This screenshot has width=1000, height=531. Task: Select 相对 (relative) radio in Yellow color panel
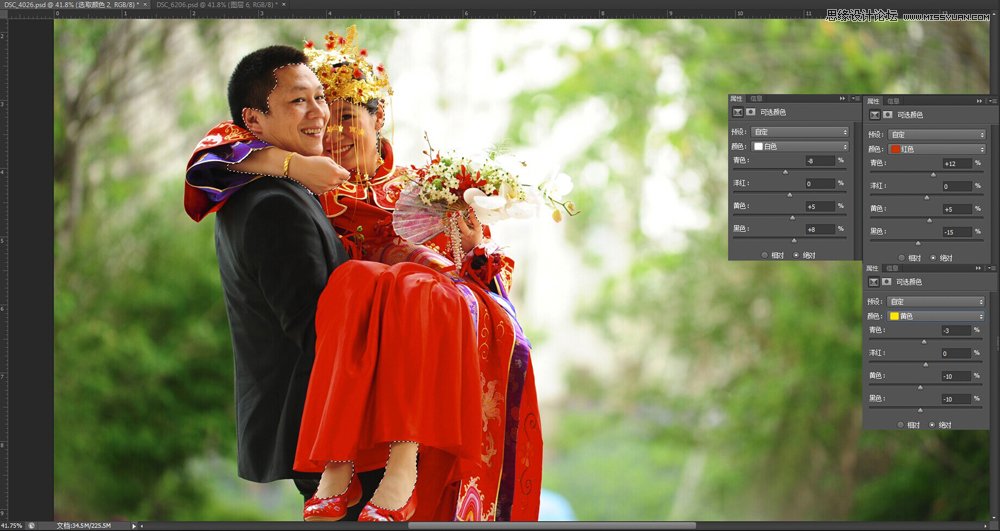[901, 425]
